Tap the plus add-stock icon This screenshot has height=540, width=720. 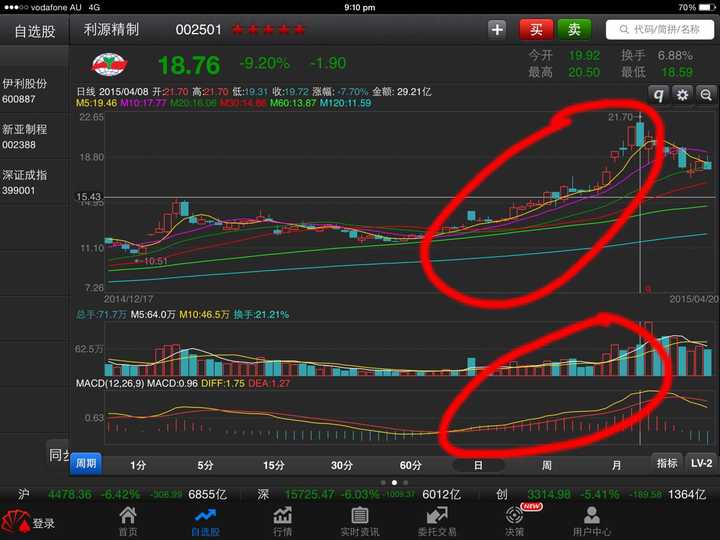497,30
